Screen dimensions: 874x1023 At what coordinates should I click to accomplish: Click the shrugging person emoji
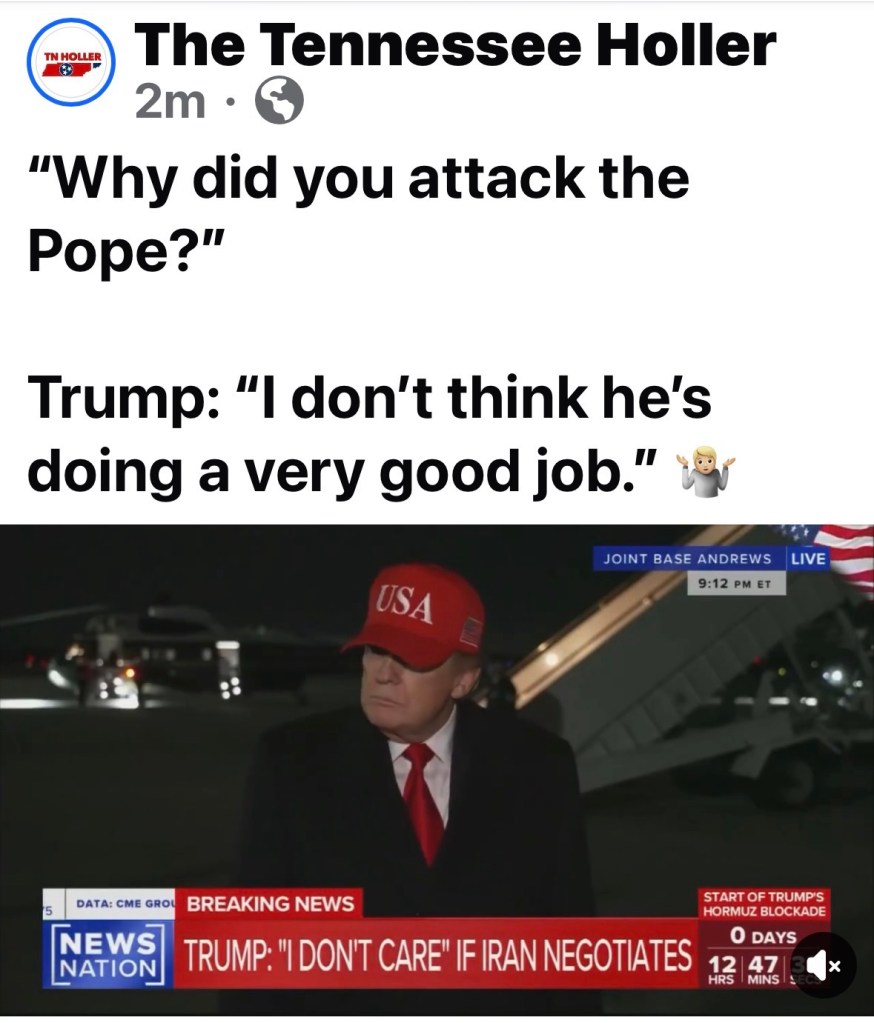click(x=706, y=467)
